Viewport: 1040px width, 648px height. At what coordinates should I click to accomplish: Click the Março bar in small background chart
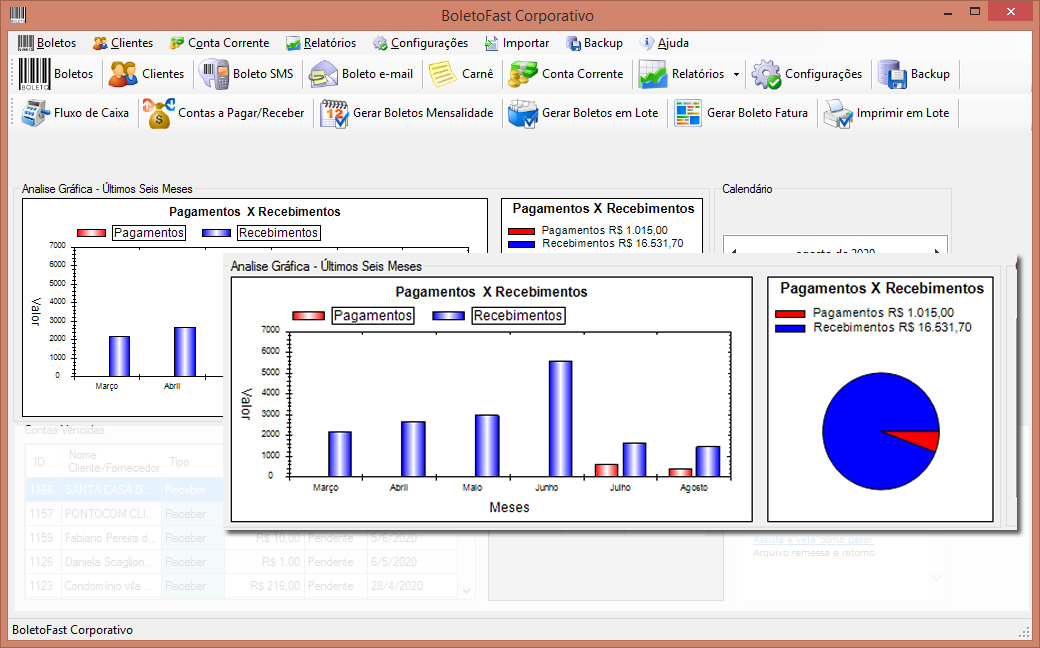(119, 357)
